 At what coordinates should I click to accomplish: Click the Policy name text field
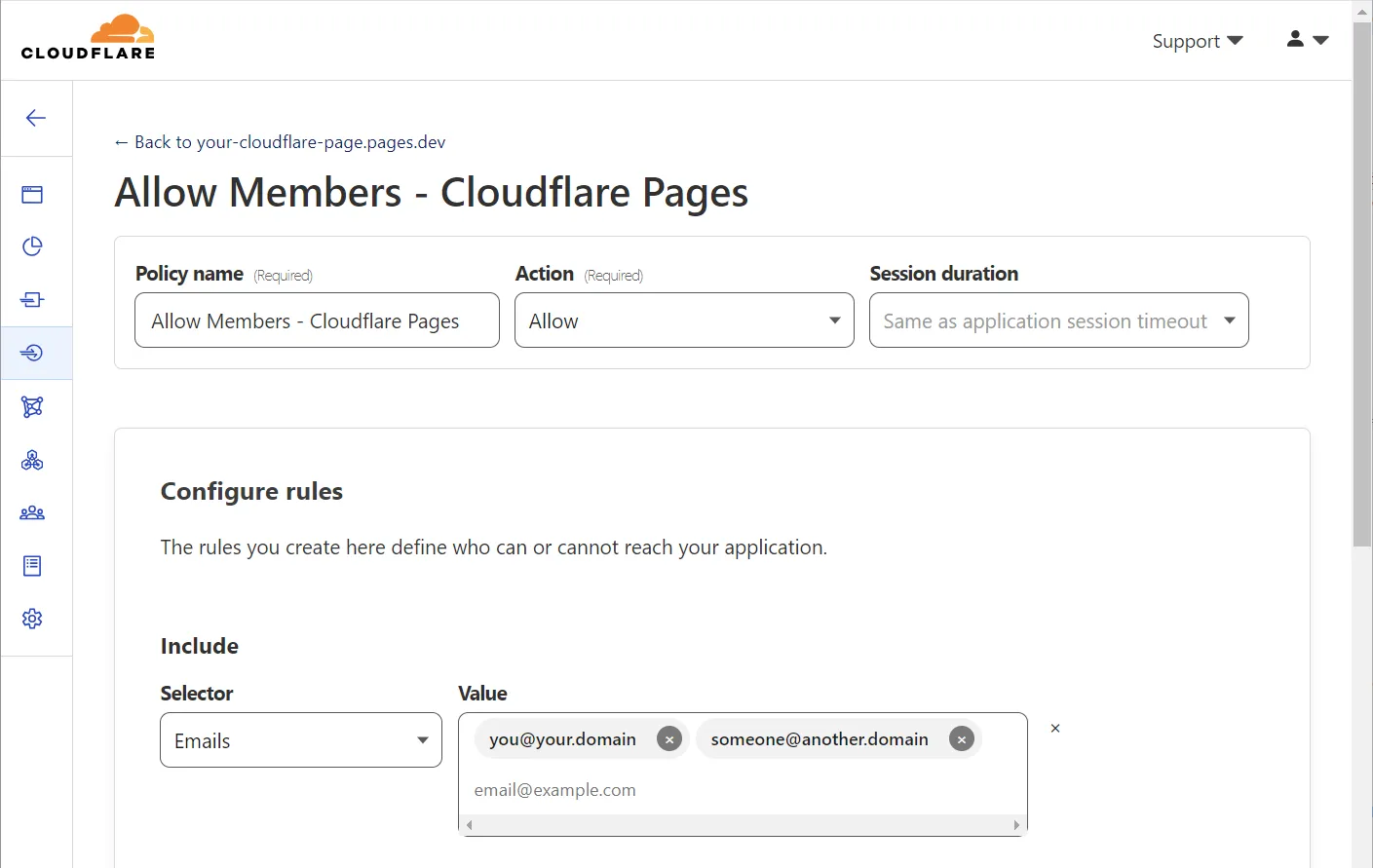pyautogui.click(x=317, y=321)
